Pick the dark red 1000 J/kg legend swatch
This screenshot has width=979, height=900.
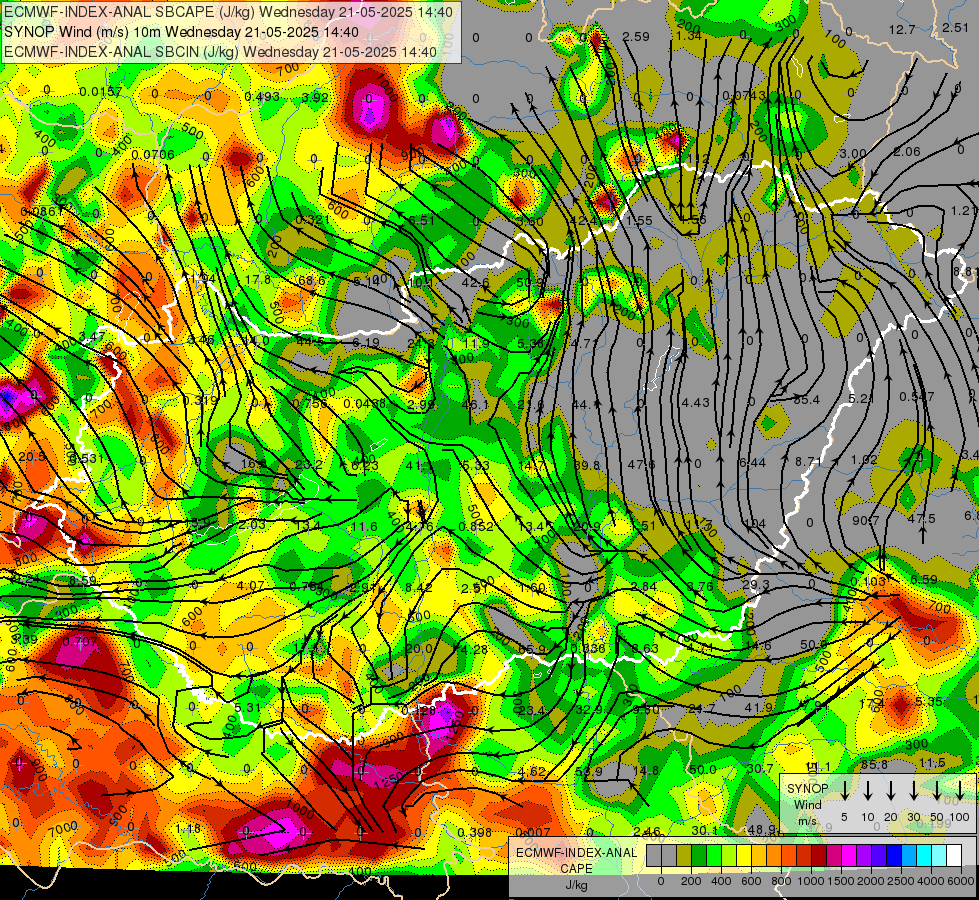[x=819, y=856]
